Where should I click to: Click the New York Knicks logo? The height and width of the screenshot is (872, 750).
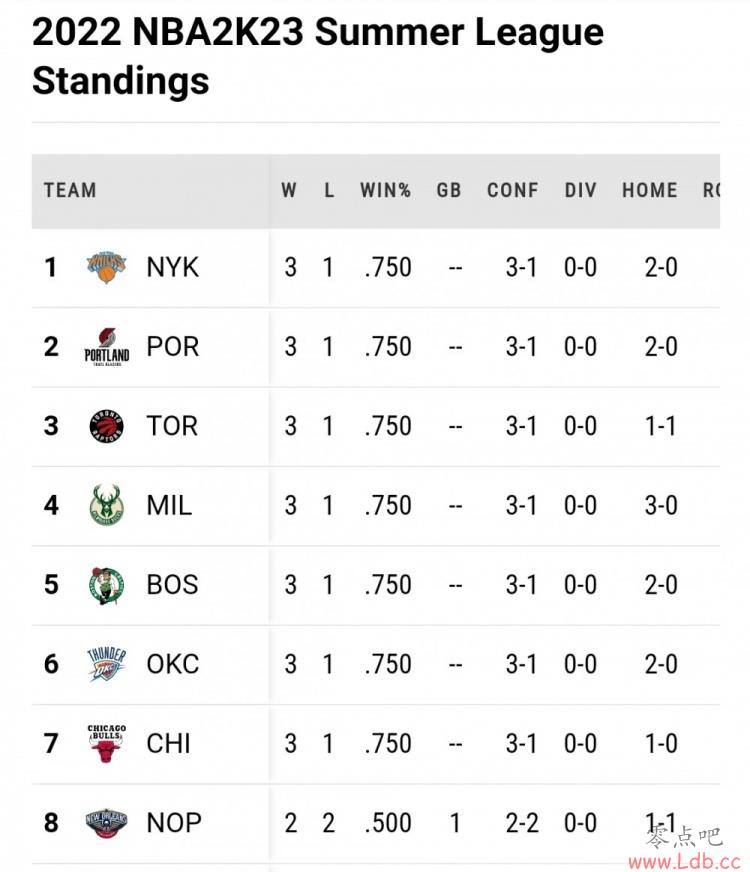click(x=106, y=267)
